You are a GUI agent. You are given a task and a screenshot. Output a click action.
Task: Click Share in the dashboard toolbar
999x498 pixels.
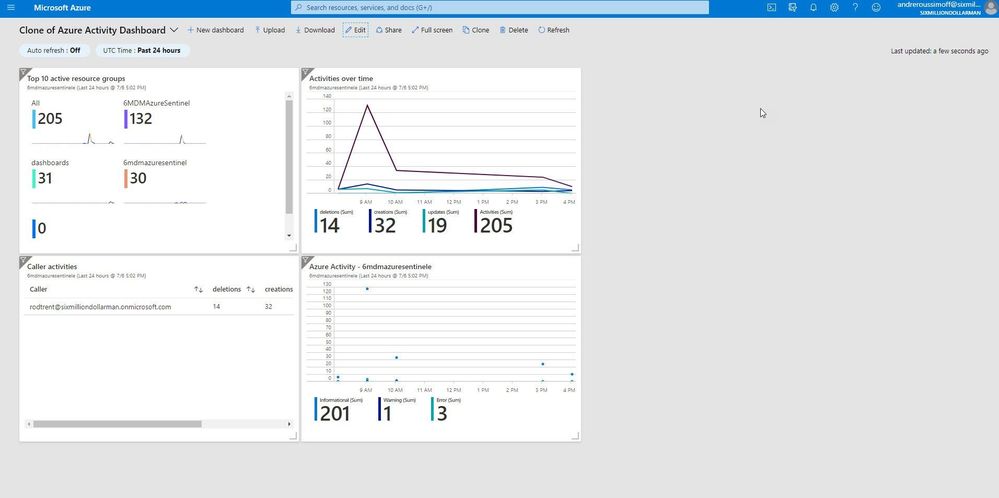tap(389, 30)
